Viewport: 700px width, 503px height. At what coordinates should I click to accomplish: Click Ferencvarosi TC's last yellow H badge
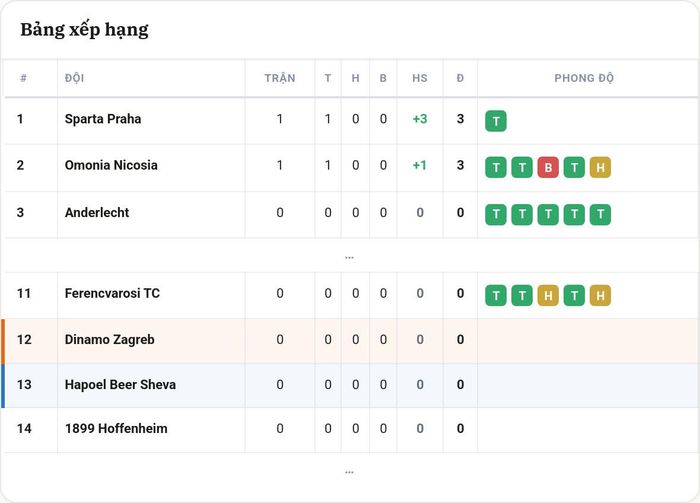600,295
